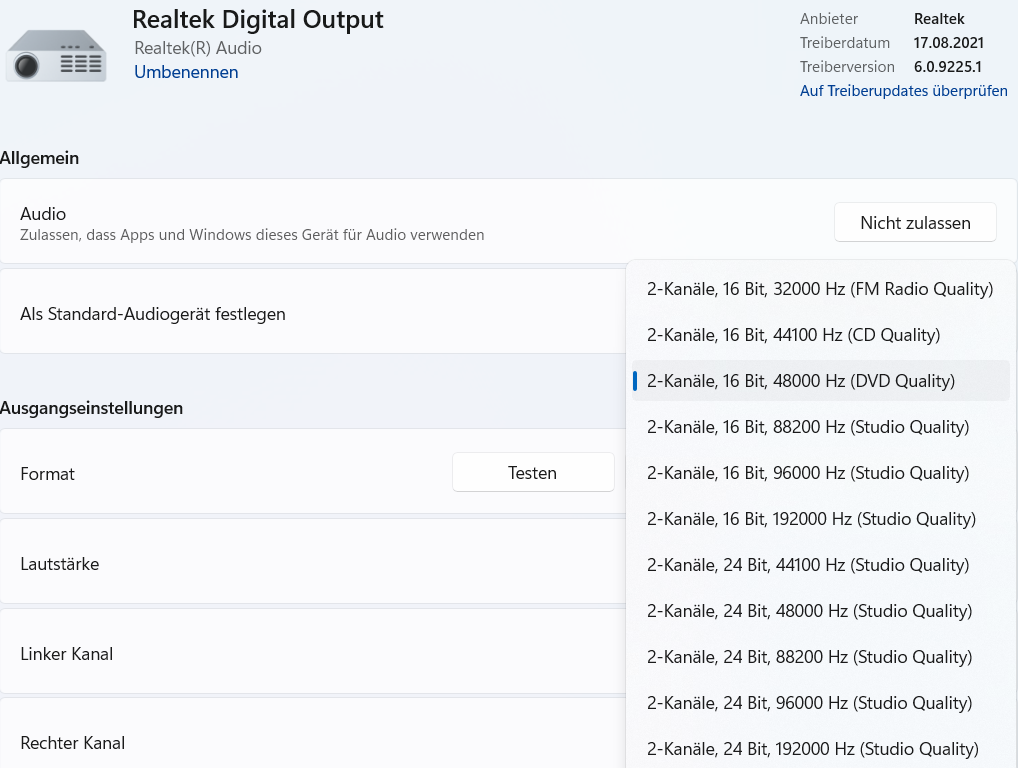Click the Realtek(R) Audio subtitle

click(x=198, y=48)
